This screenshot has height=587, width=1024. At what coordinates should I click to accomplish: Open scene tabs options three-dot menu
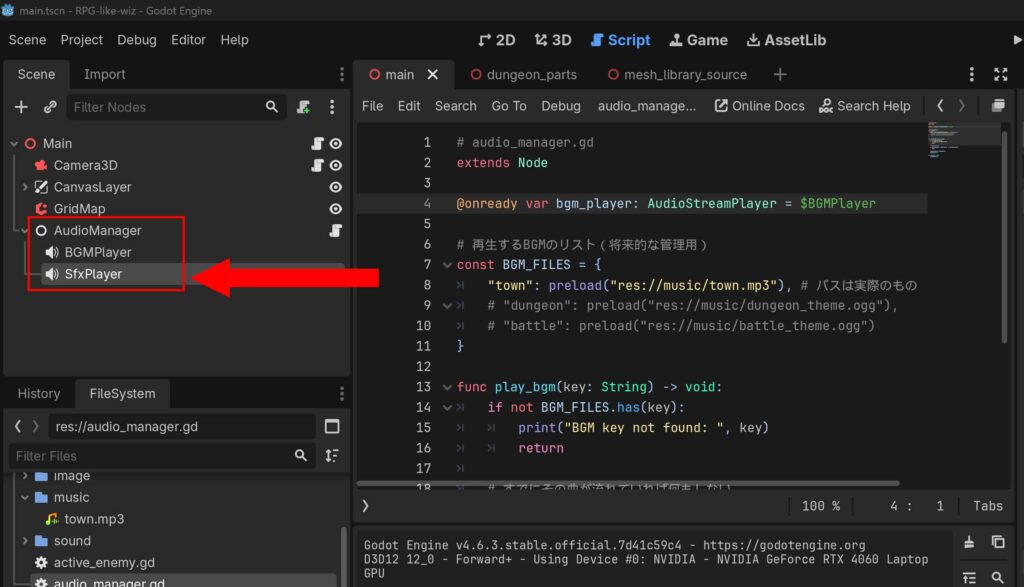tap(972, 74)
